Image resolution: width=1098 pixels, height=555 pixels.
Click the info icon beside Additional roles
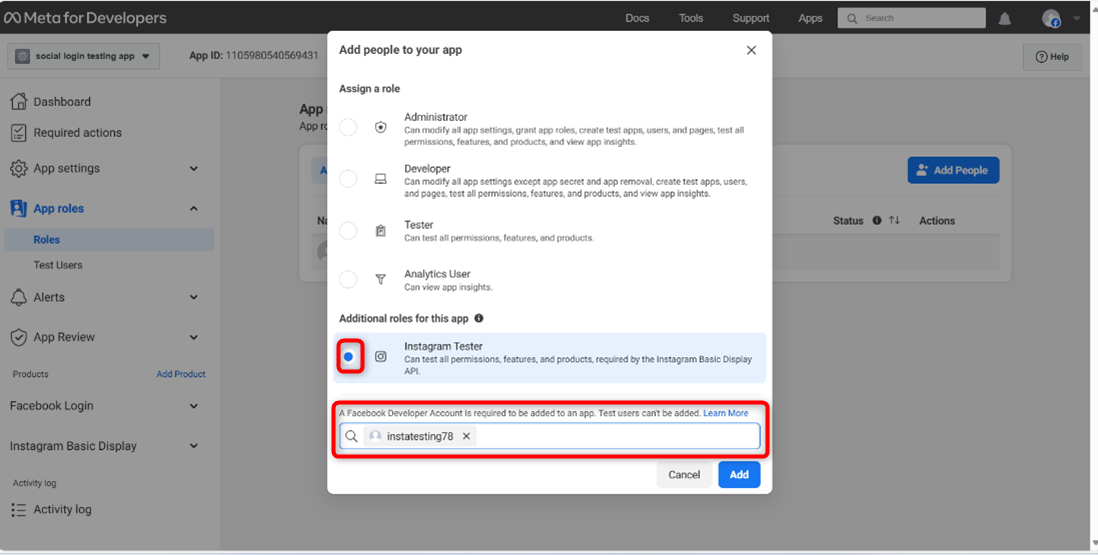(479, 318)
